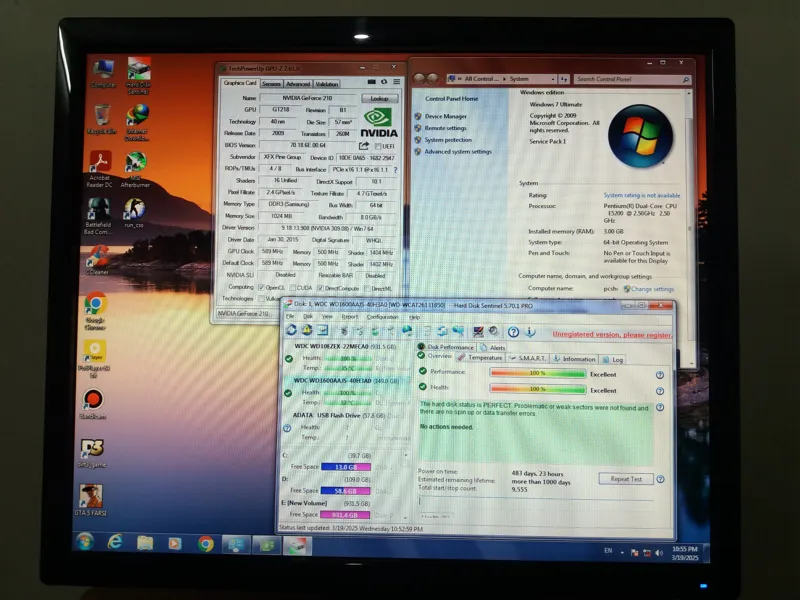Click the Control Panel back arrow button

(419, 79)
